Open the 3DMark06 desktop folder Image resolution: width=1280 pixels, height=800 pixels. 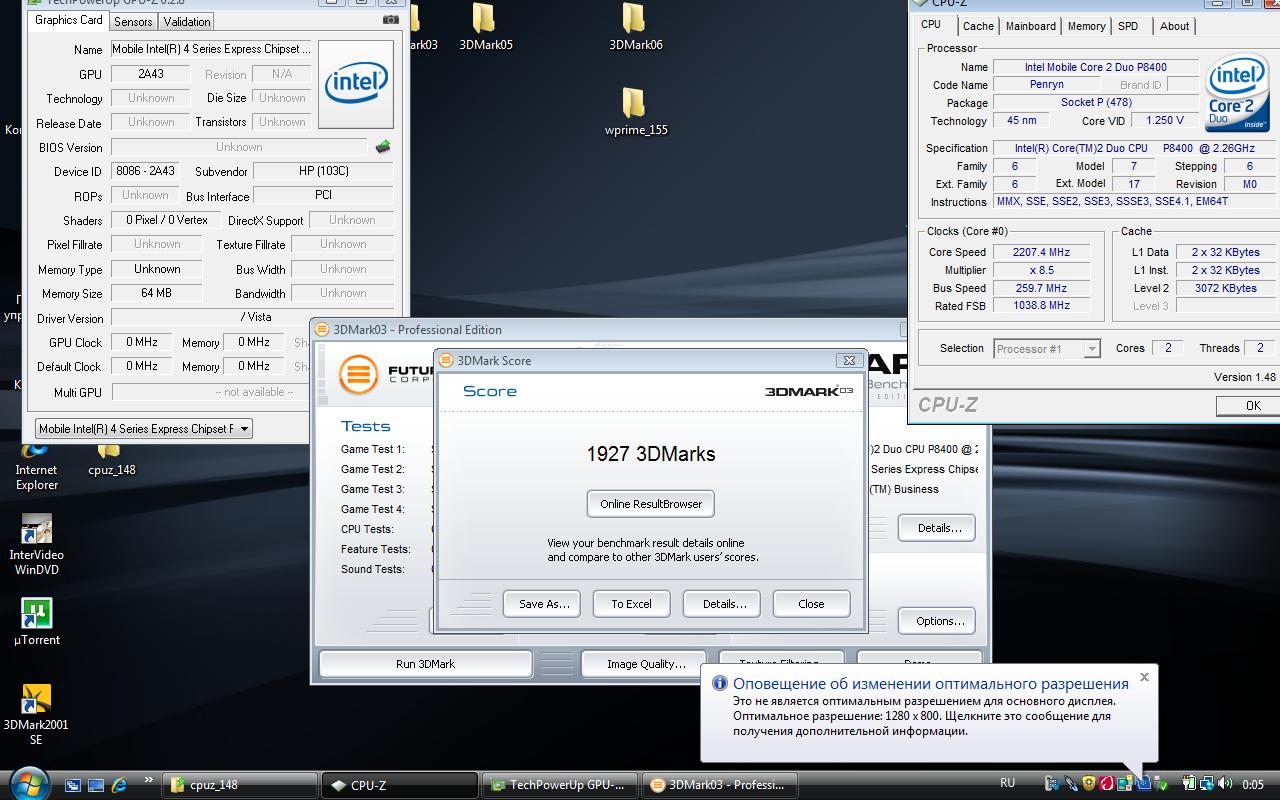point(635,27)
